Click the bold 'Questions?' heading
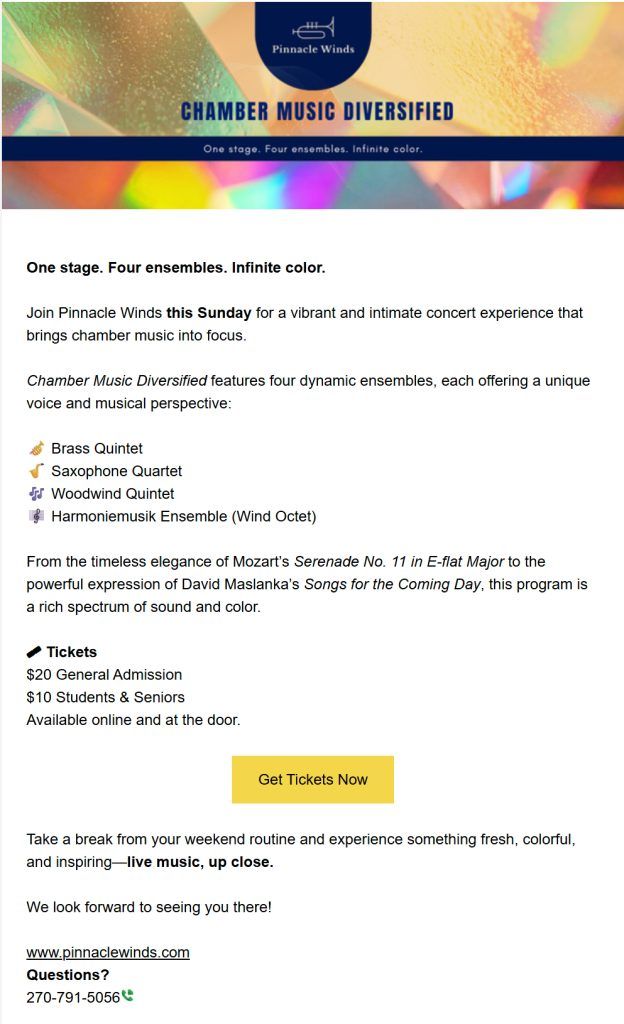 [68, 975]
